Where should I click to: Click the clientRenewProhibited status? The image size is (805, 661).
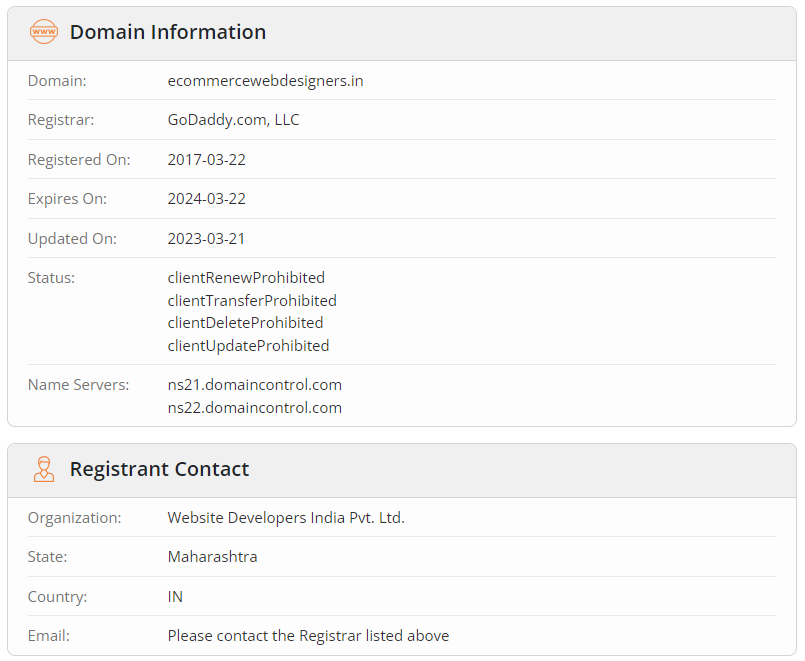pos(246,278)
